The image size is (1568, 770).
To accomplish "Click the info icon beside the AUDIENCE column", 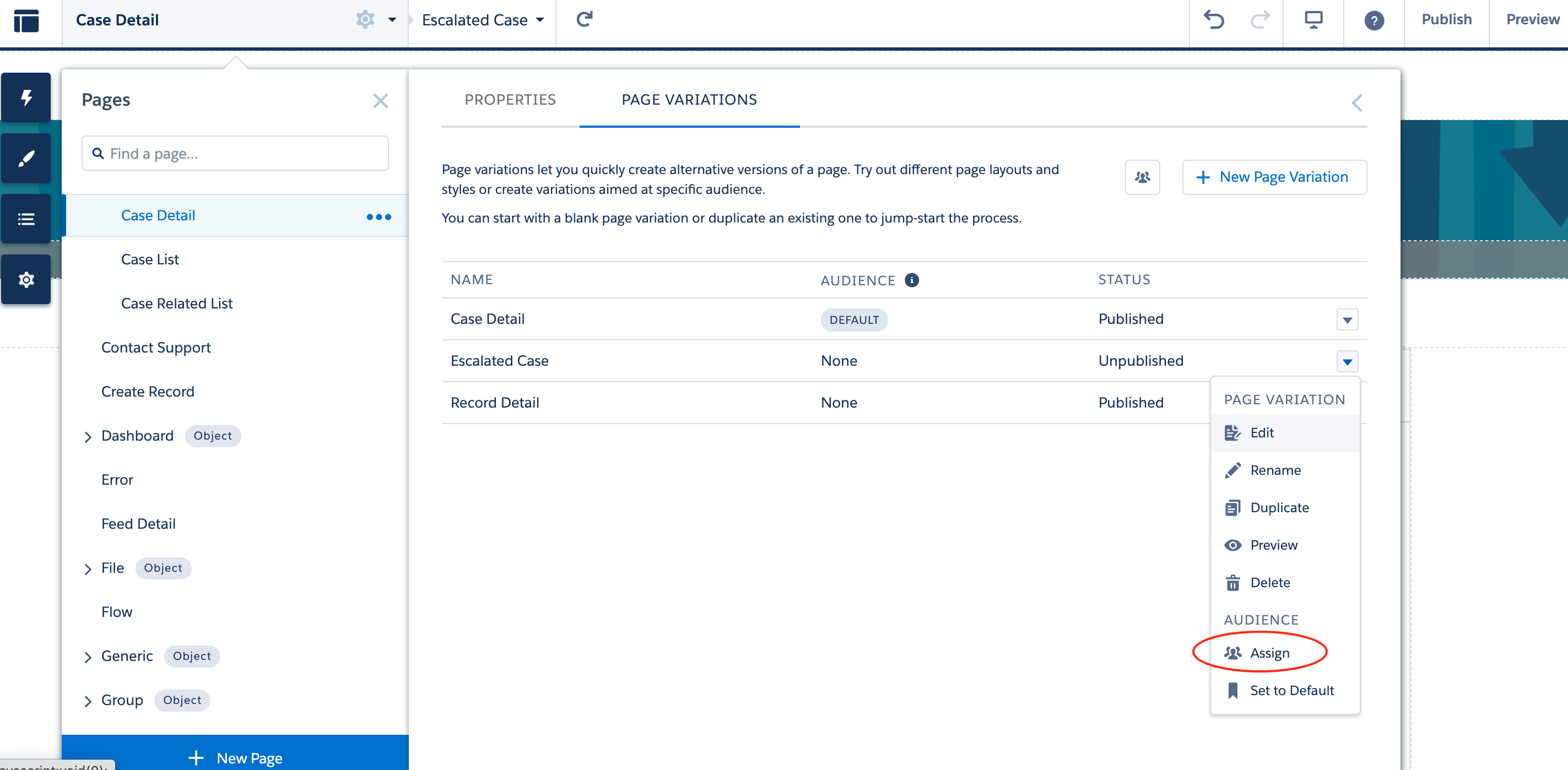I will click(x=911, y=280).
